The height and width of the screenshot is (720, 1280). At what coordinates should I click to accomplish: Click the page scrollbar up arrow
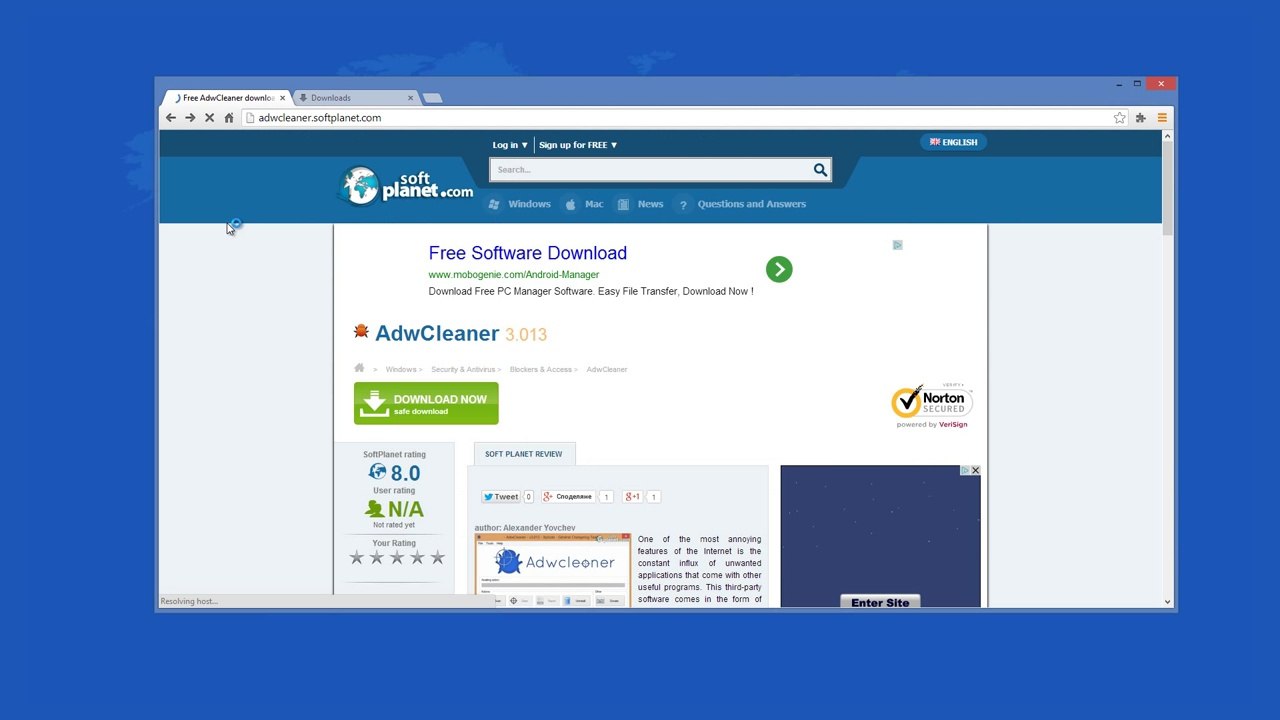pos(1167,136)
